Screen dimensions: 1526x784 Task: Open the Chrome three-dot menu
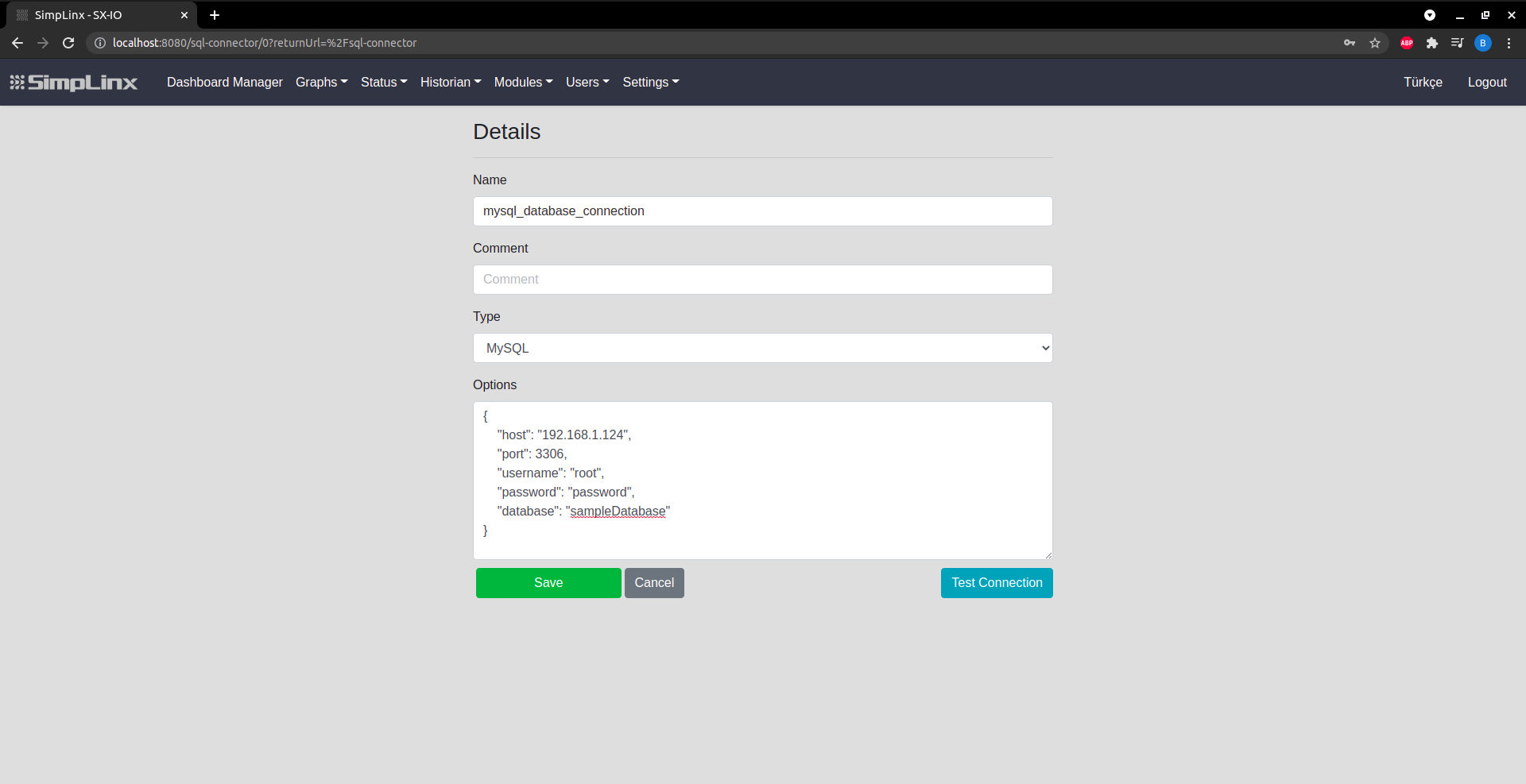tap(1509, 43)
